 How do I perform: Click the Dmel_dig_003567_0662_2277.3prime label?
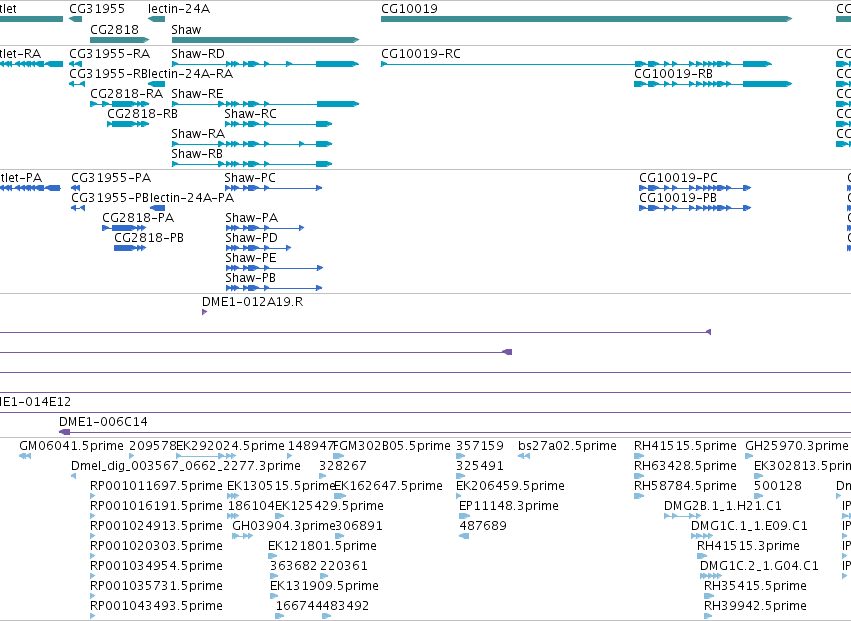tap(186, 466)
